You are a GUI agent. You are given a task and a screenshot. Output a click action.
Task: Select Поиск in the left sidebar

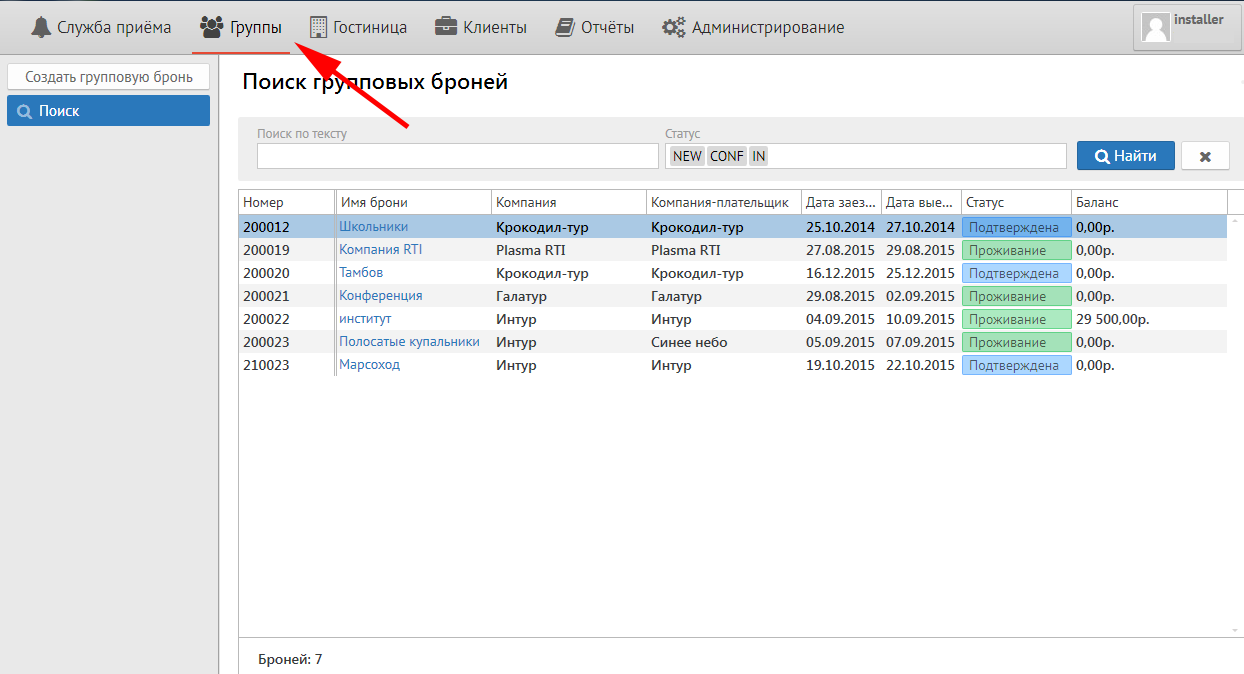pyautogui.click(x=108, y=111)
